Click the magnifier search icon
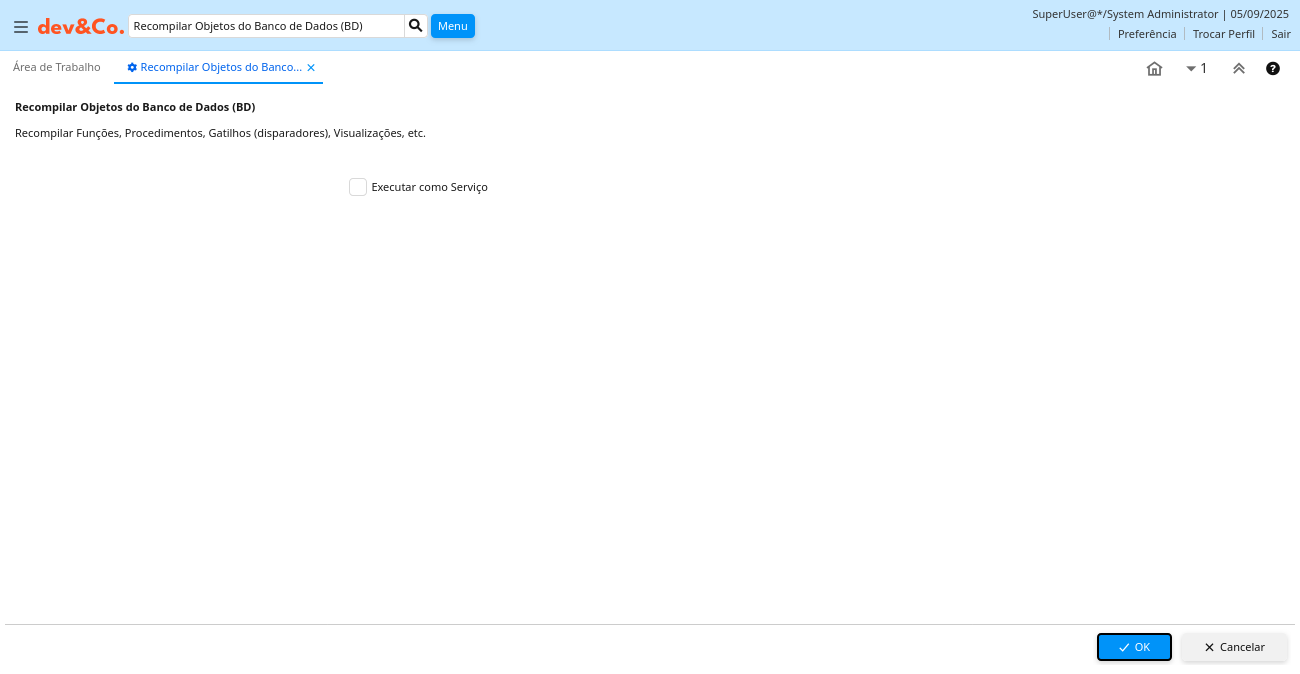This screenshot has height=674, width=1300. (416, 26)
